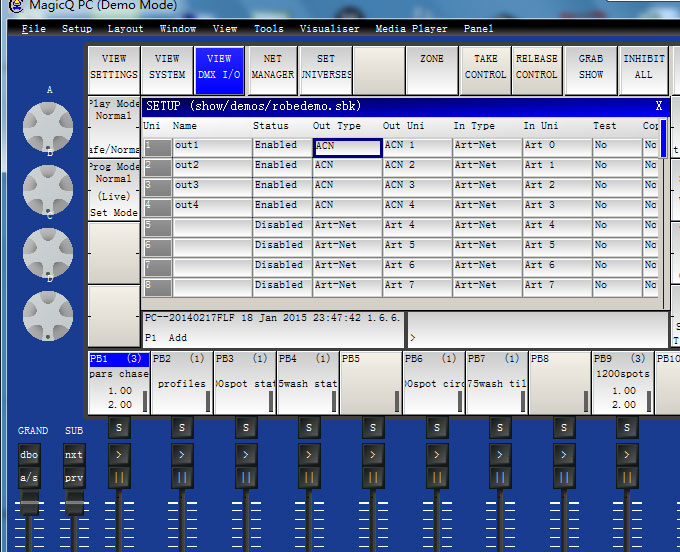Image resolution: width=680 pixels, height=552 pixels.
Task: Click the command line input field
Action: point(538,330)
